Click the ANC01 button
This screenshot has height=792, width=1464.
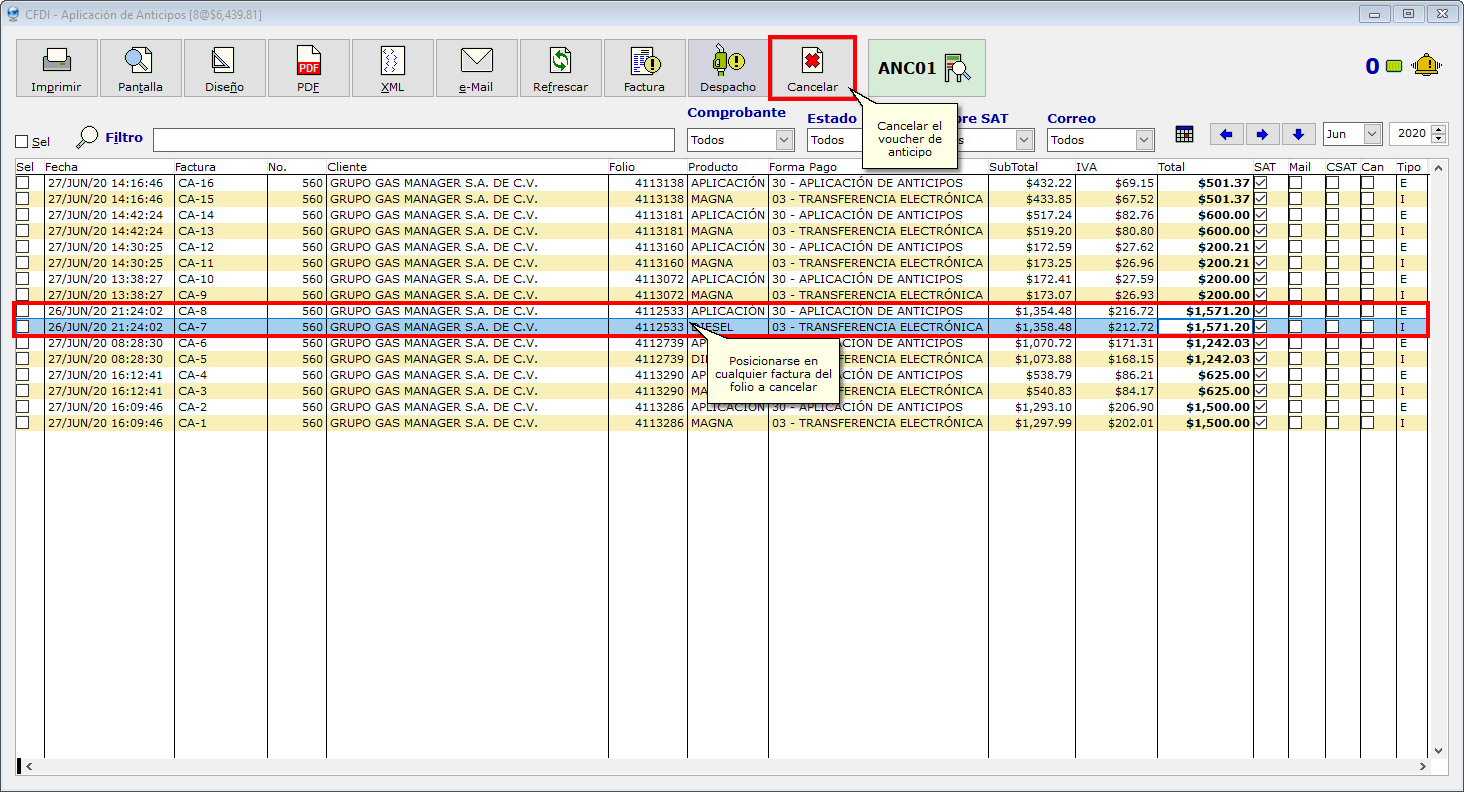coord(926,68)
